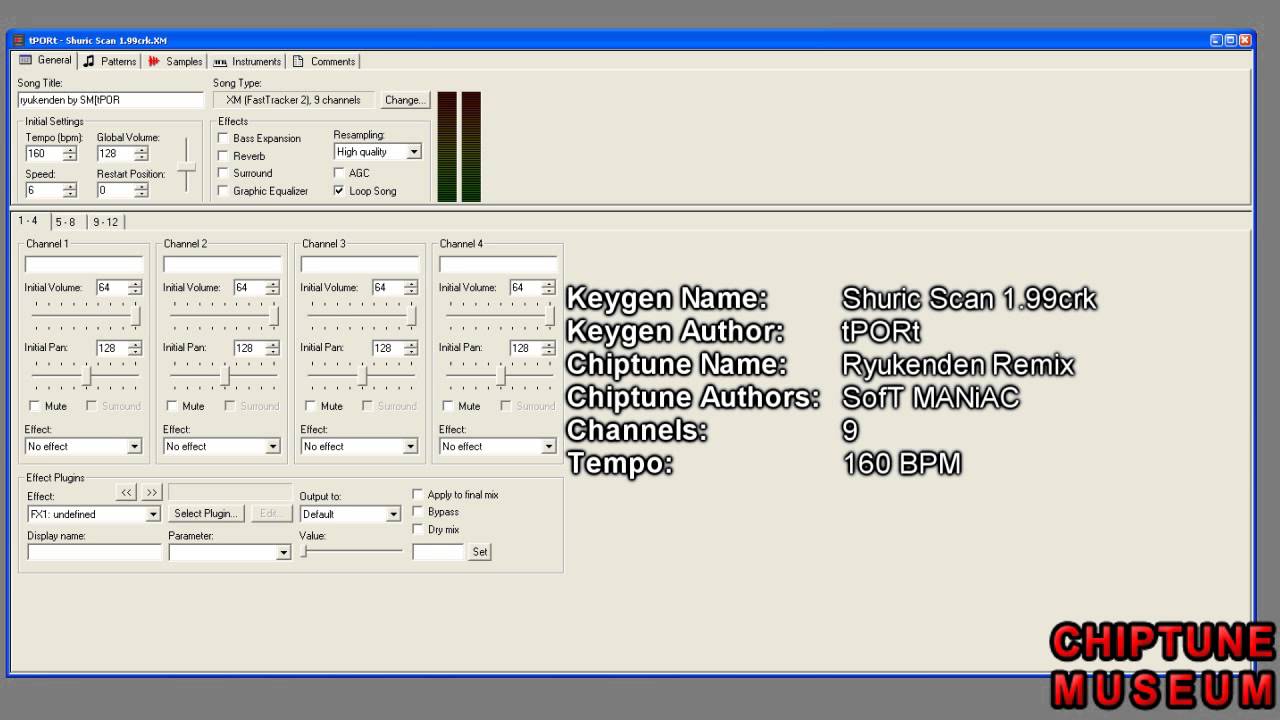Click the app icon in the title bar
The width and height of the screenshot is (1280, 720).
18,40
